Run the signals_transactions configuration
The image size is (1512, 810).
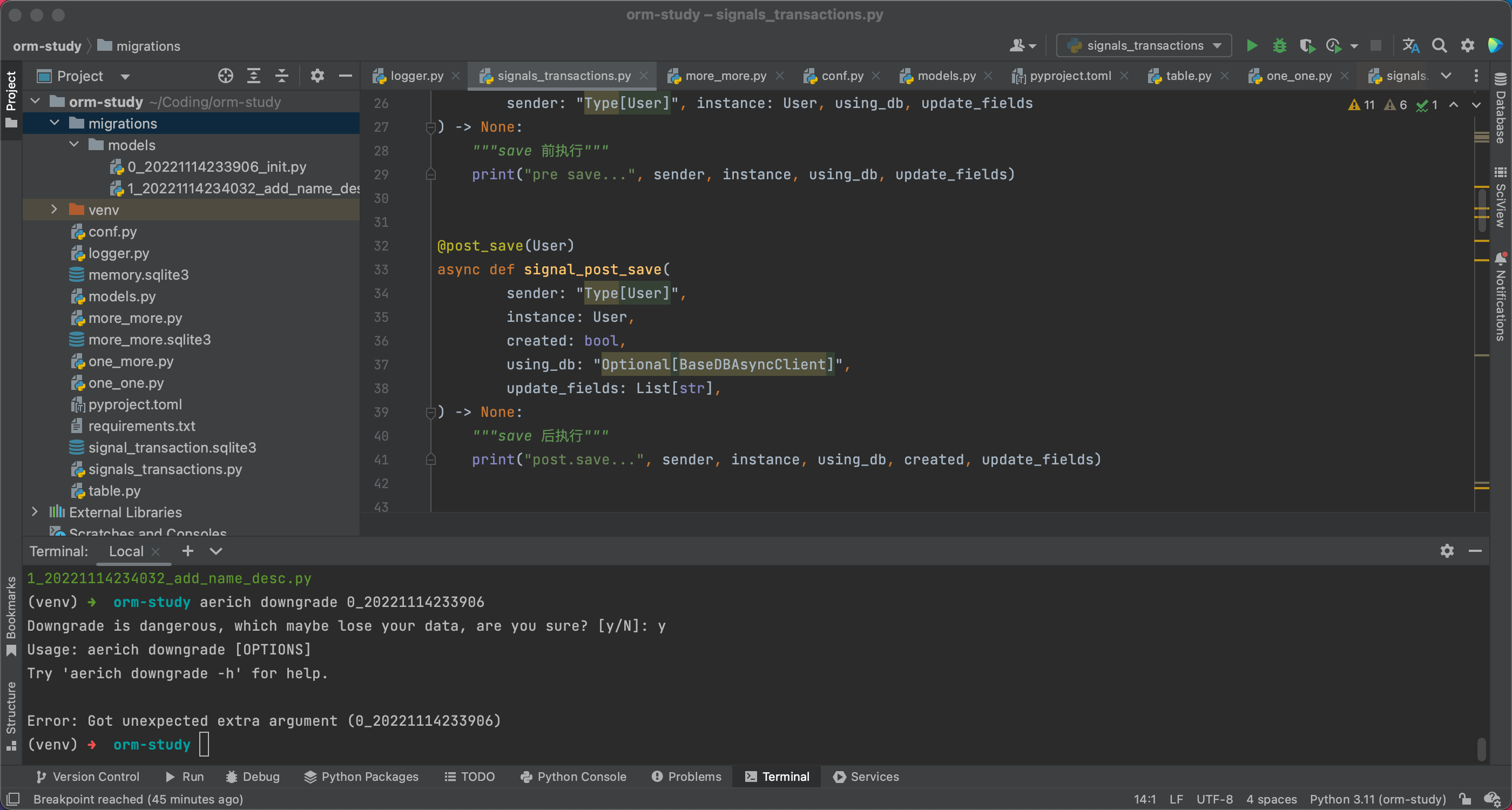point(1251,46)
